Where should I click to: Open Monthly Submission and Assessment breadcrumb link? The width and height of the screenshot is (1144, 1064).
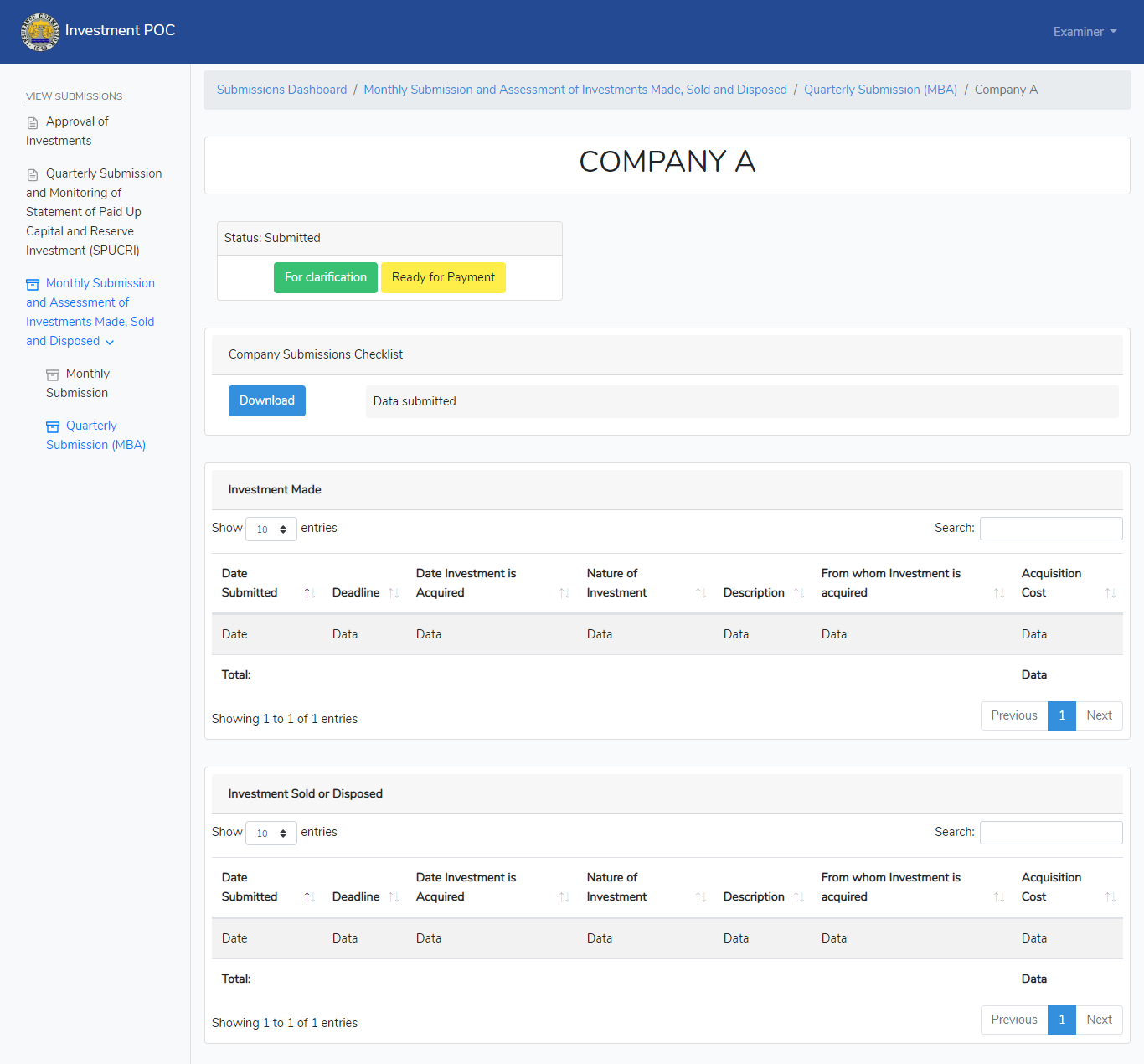[x=575, y=90]
